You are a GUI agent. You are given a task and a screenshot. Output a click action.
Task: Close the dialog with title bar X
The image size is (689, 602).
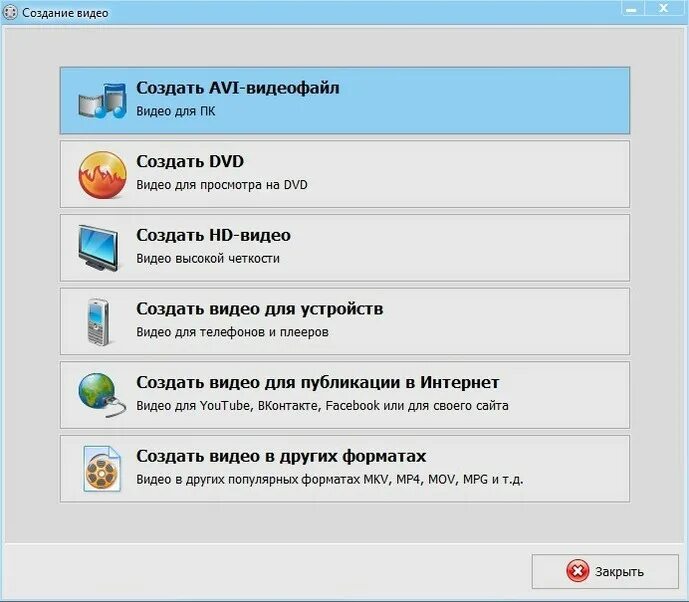click(663, 8)
